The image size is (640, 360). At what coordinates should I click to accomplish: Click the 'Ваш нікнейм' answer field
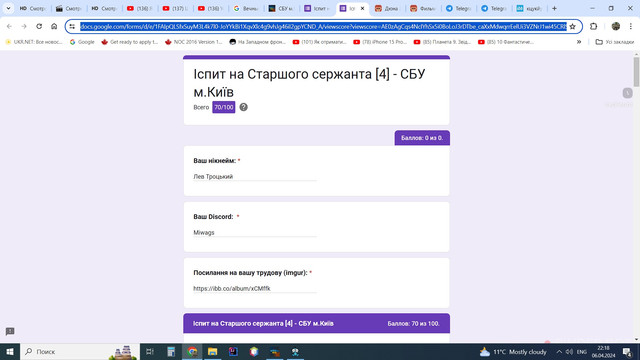[x=255, y=176]
